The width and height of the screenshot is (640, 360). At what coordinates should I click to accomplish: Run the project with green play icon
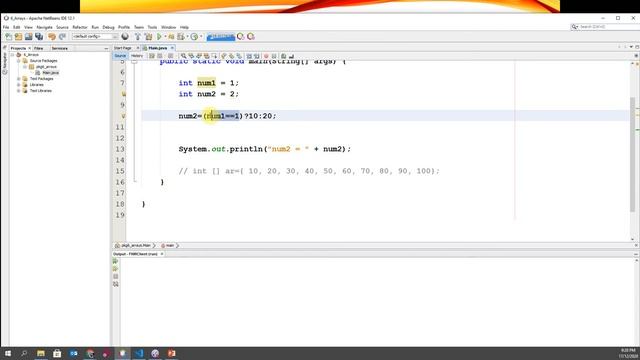(x=160, y=37)
